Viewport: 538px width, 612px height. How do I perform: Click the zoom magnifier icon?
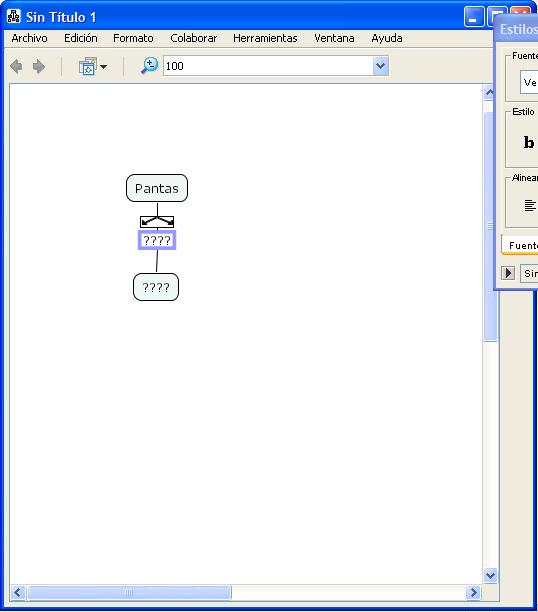tap(150, 66)
